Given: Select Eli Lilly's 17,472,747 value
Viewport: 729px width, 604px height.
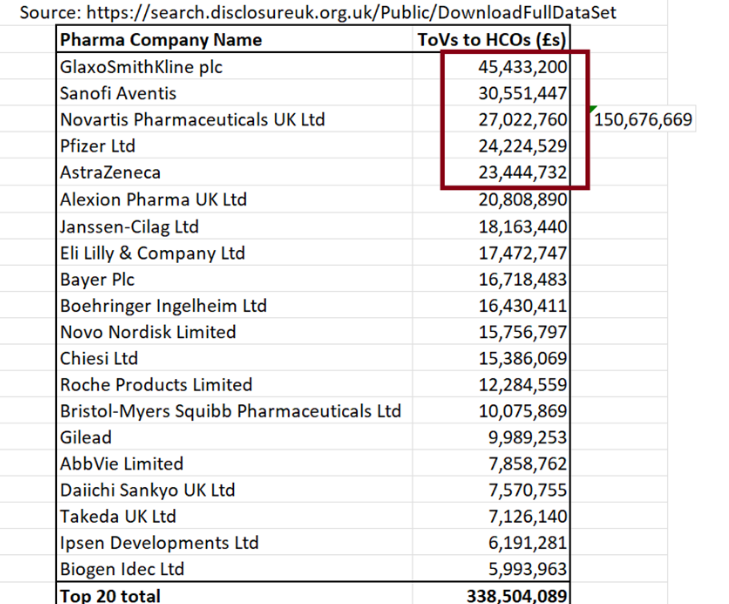Looking at the screenshot, I should 523,253.
